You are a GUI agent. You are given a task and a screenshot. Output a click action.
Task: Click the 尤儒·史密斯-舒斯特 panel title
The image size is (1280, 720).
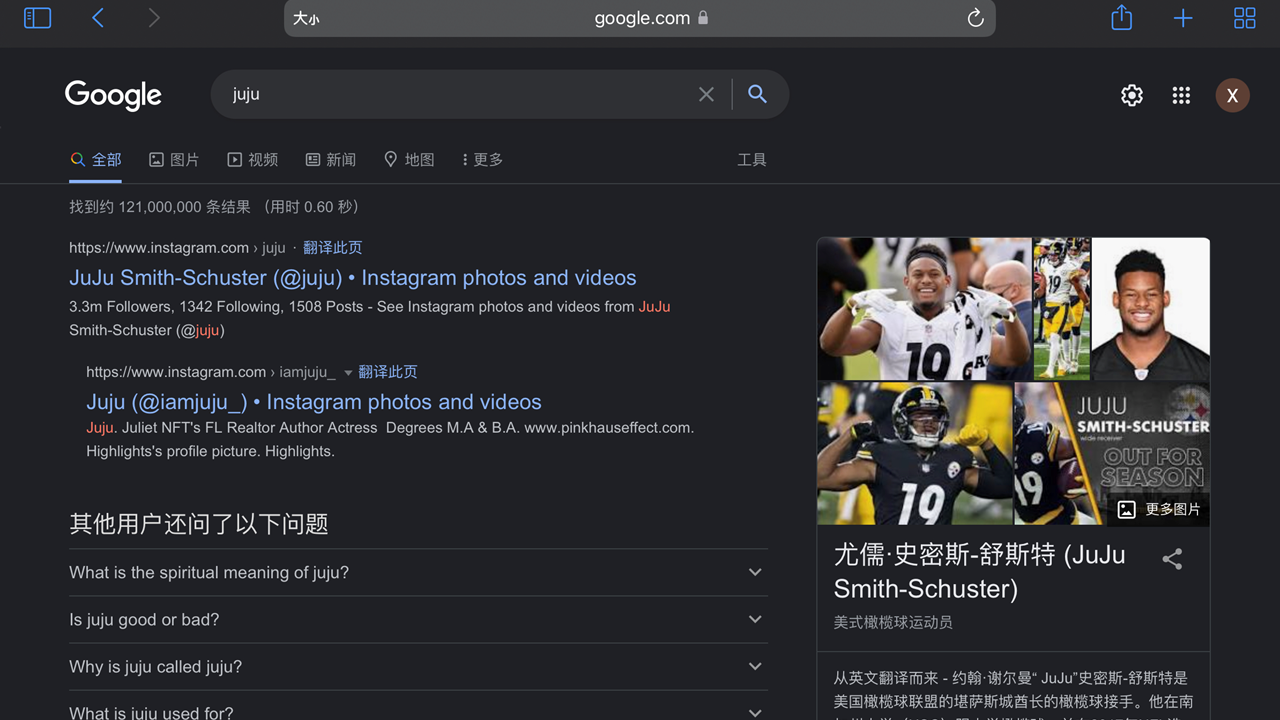[x=980, y=571]
